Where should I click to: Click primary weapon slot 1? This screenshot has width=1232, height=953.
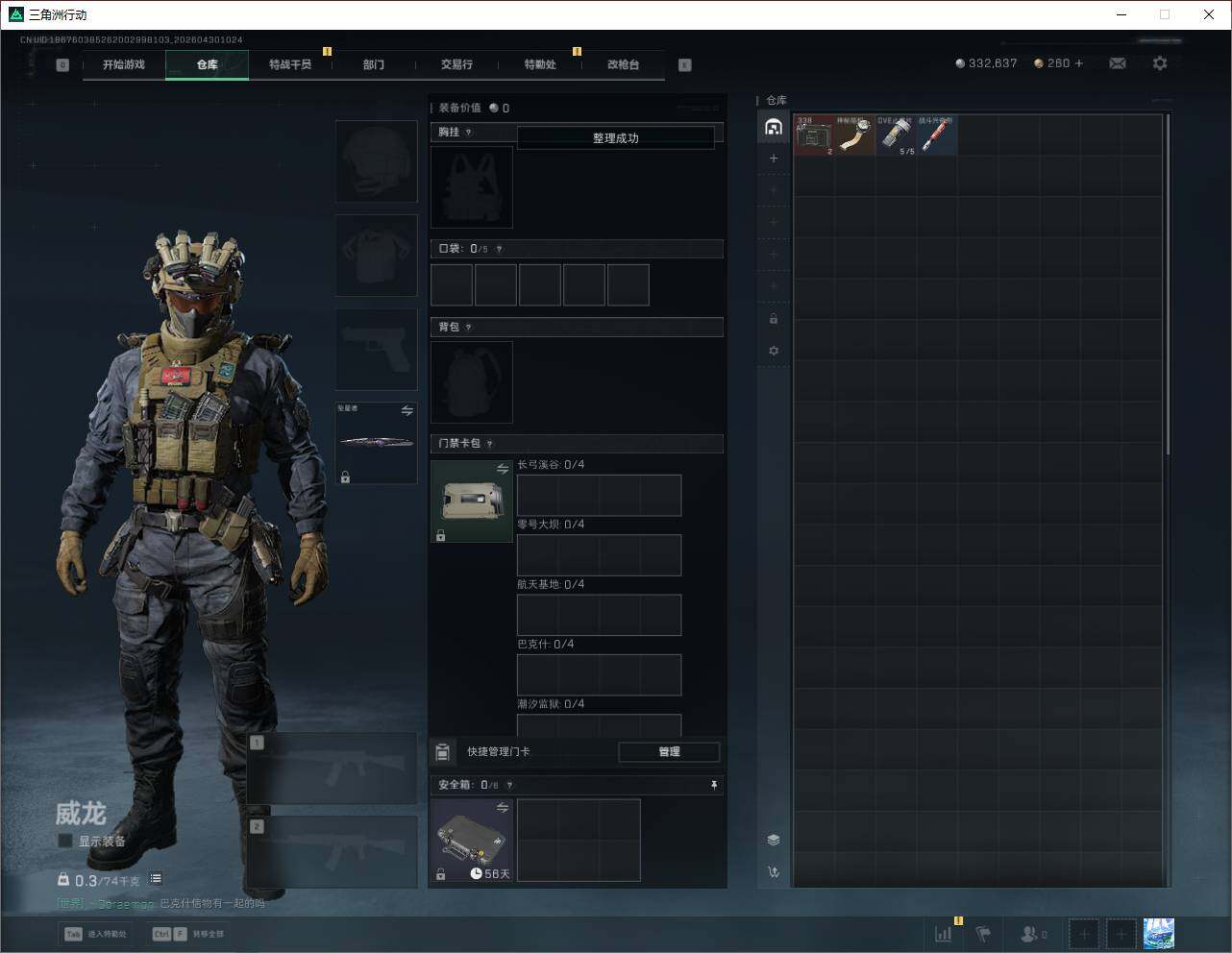click(x=333, y=769)
